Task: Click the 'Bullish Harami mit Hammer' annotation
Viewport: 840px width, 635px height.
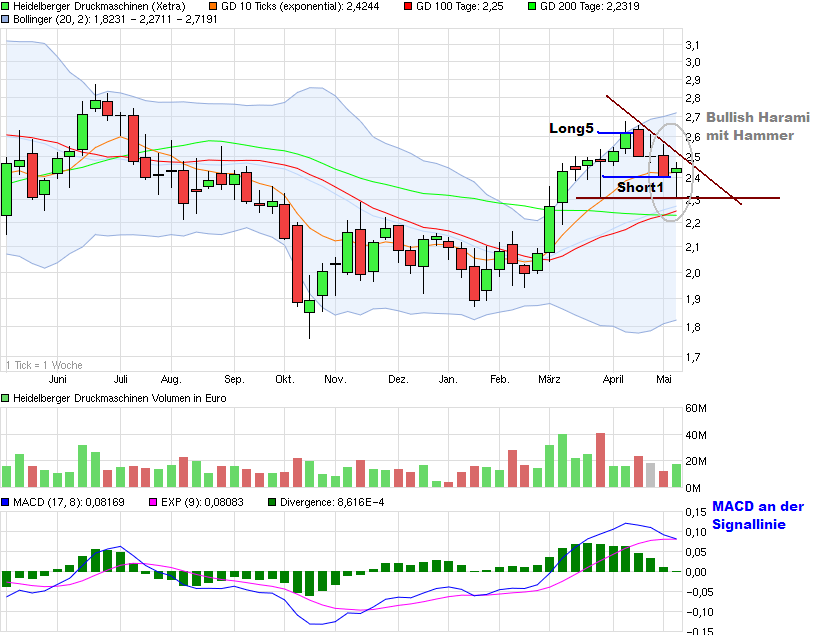Action: (x=758, y=127)
